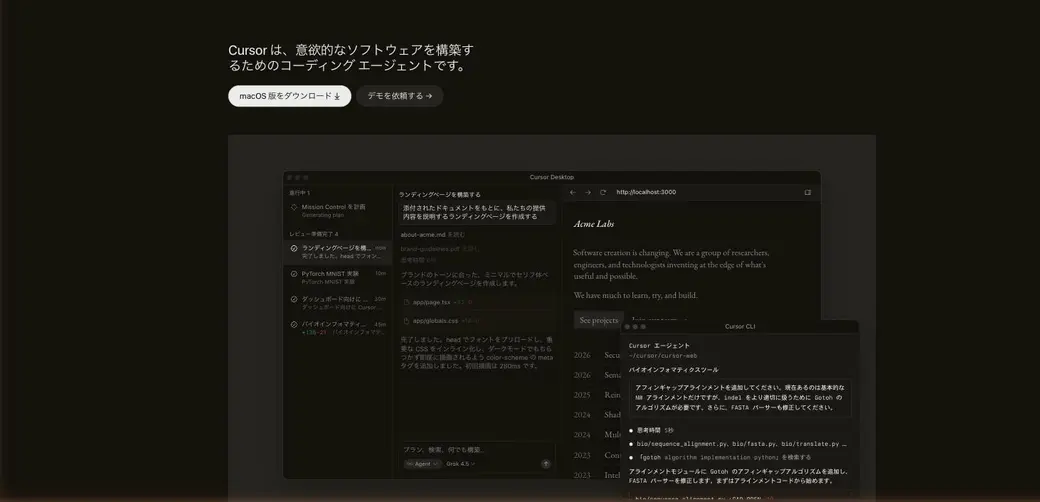Click the アフィンギャップアラインメント prompt box in the CLI
The image size is (1040, 502).
click(740, 398)
